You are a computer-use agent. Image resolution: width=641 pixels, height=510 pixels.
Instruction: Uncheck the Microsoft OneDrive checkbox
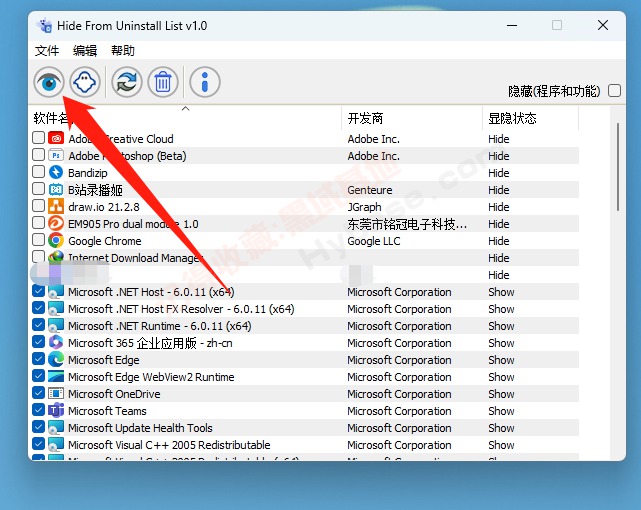click(x=38, y=393)
